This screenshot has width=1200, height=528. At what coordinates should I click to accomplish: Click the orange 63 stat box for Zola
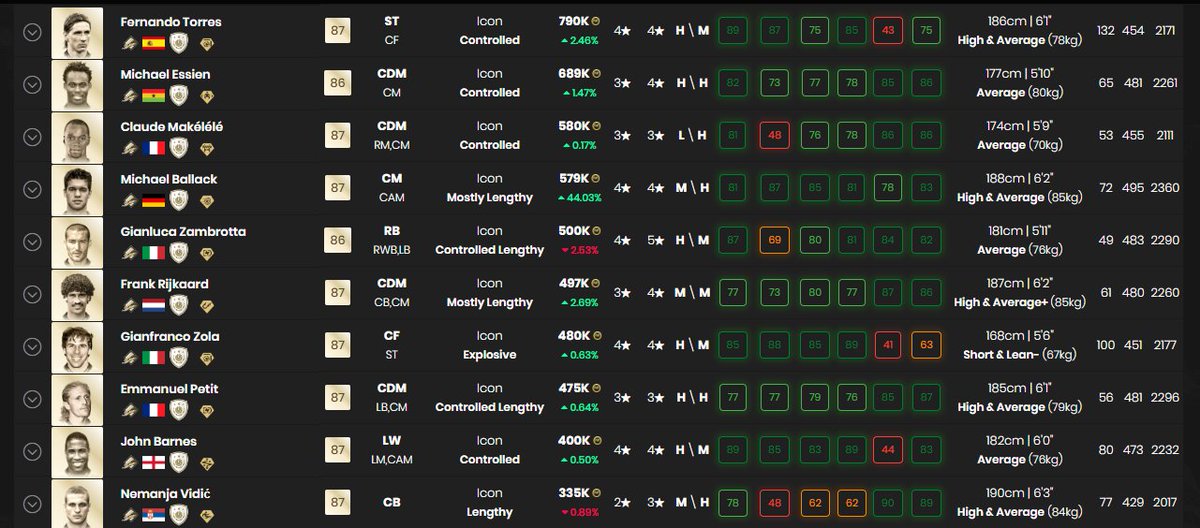926,346
